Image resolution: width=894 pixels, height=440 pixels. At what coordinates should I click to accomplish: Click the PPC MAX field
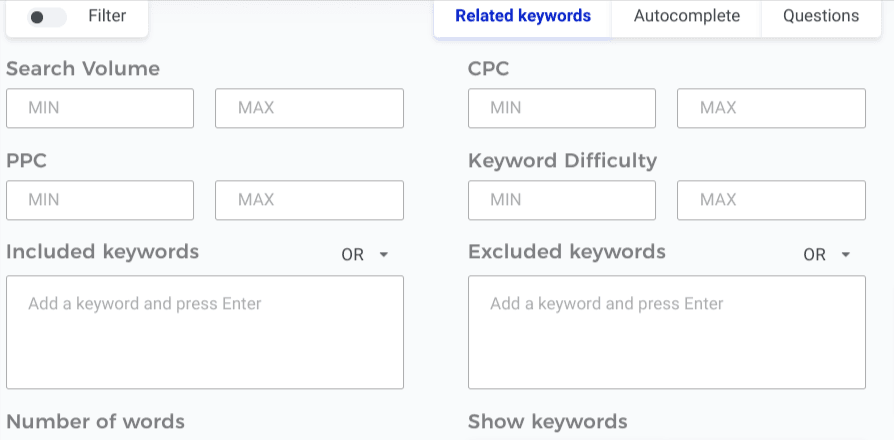tap(309, 200)
